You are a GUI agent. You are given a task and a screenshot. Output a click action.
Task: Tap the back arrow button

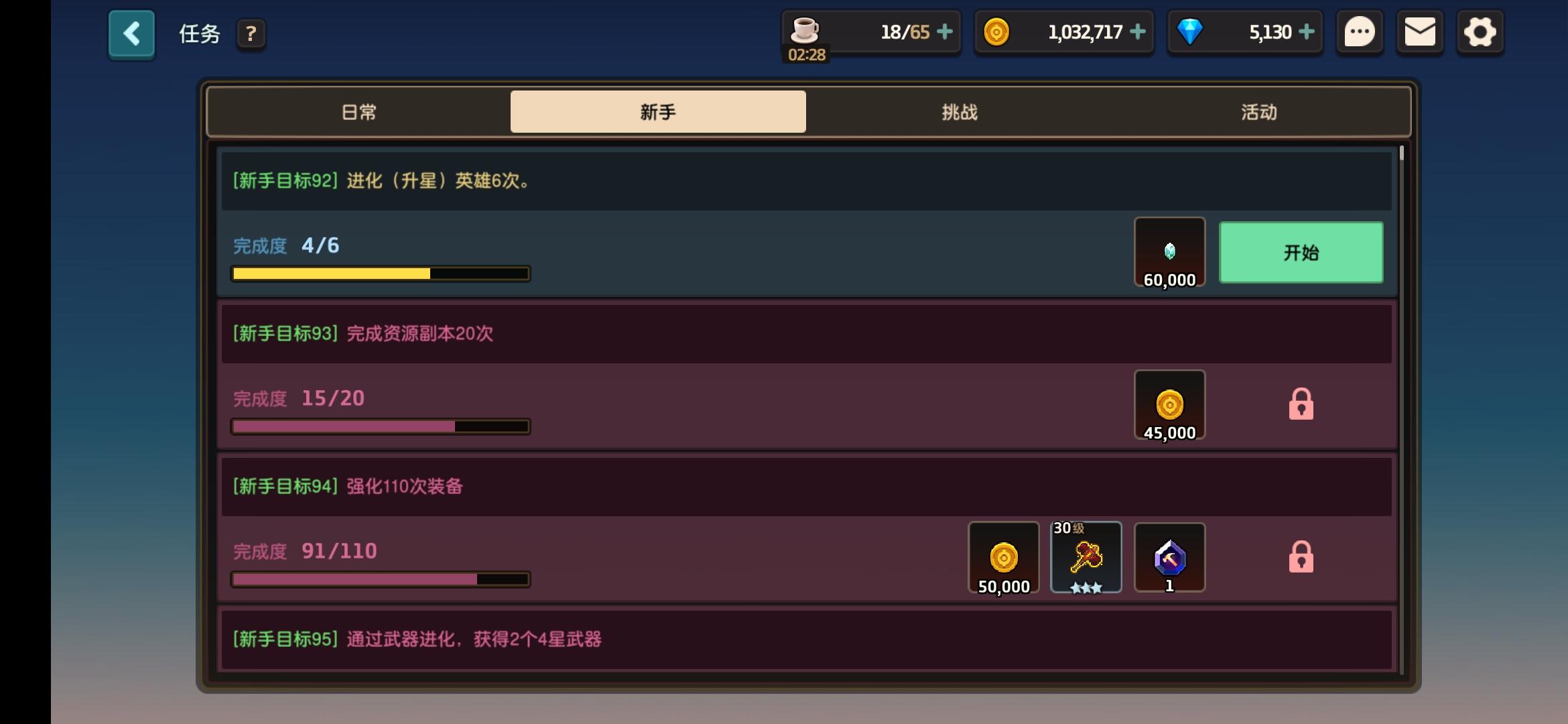click(x=131, y=34)
